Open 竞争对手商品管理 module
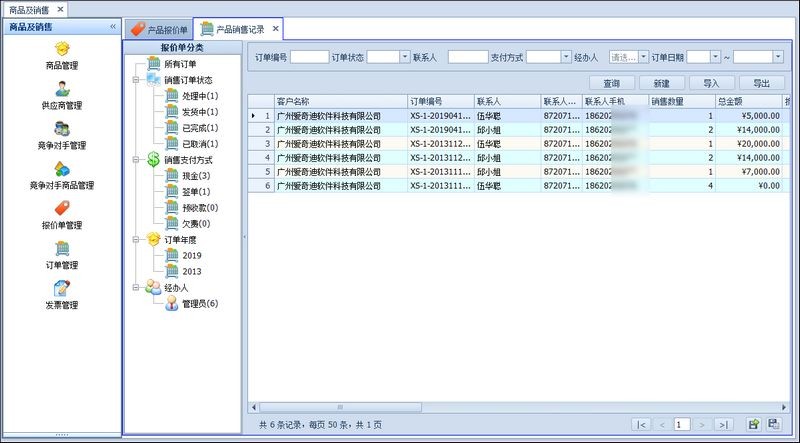The width and height of the screenshot is (800, 443). [x=62, y=175]
